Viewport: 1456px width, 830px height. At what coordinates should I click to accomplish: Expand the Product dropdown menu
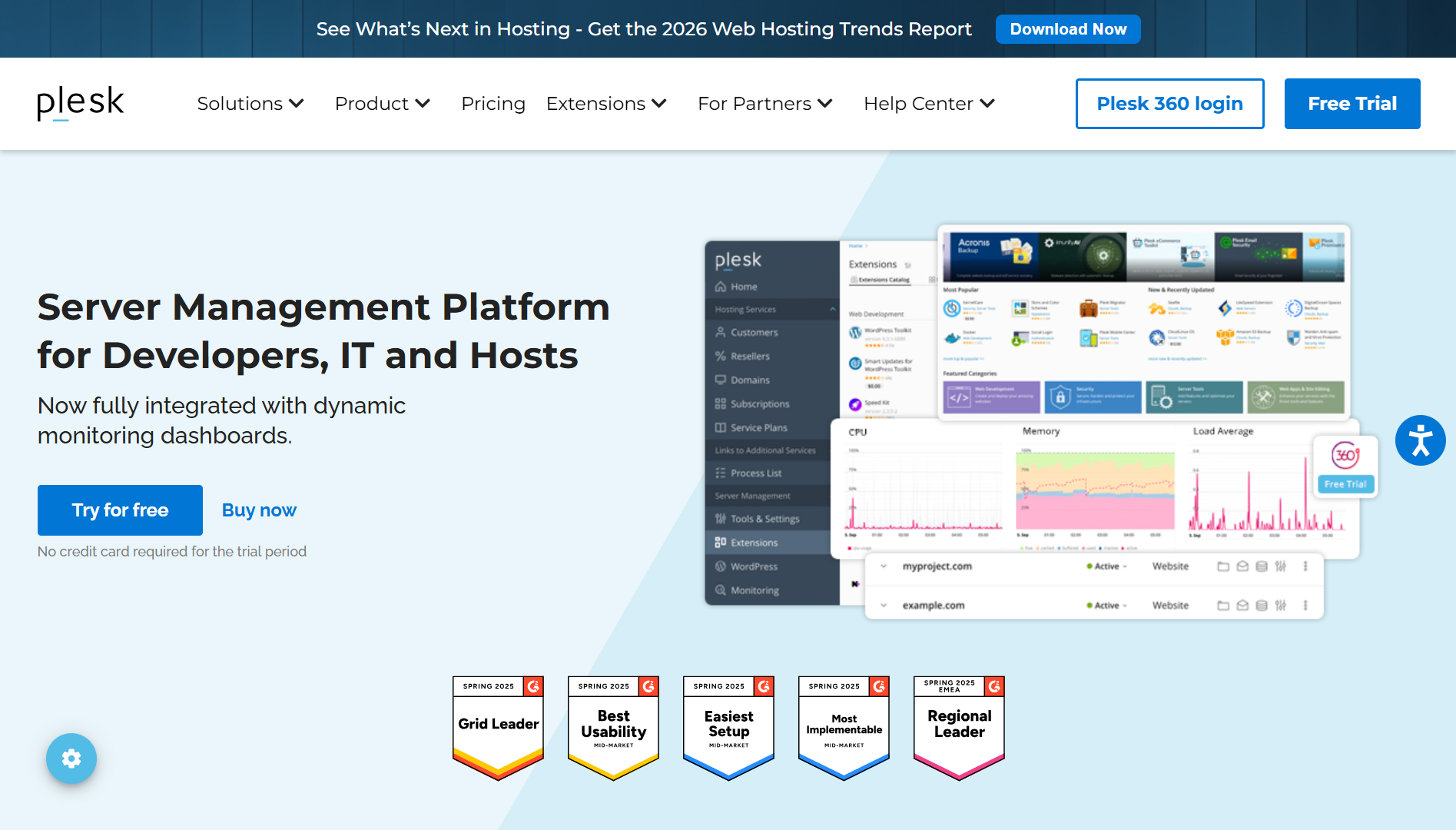(382, 104)
